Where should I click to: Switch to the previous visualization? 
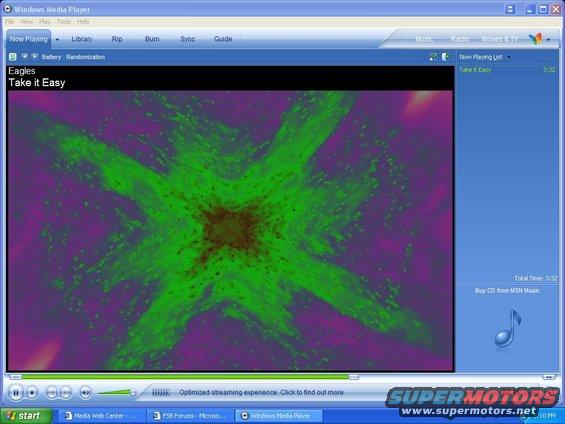point(24,56)
